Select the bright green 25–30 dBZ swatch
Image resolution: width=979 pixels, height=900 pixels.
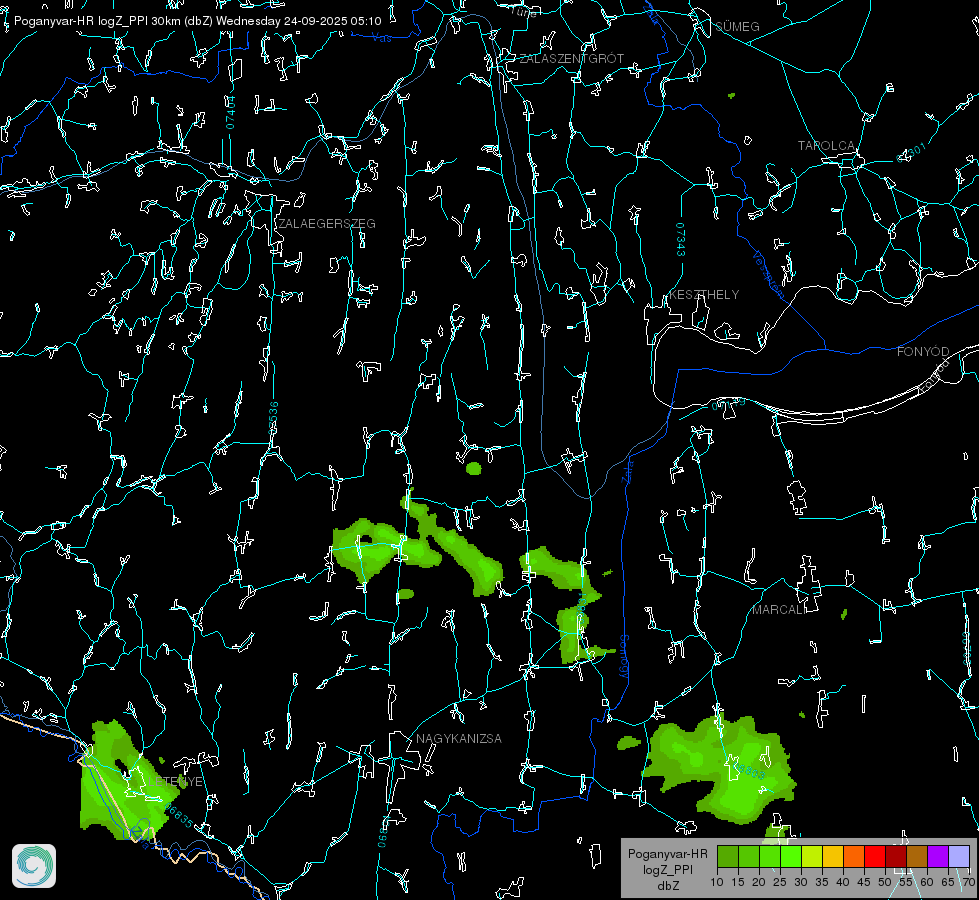pyautogui.click(x=791, y=856)
